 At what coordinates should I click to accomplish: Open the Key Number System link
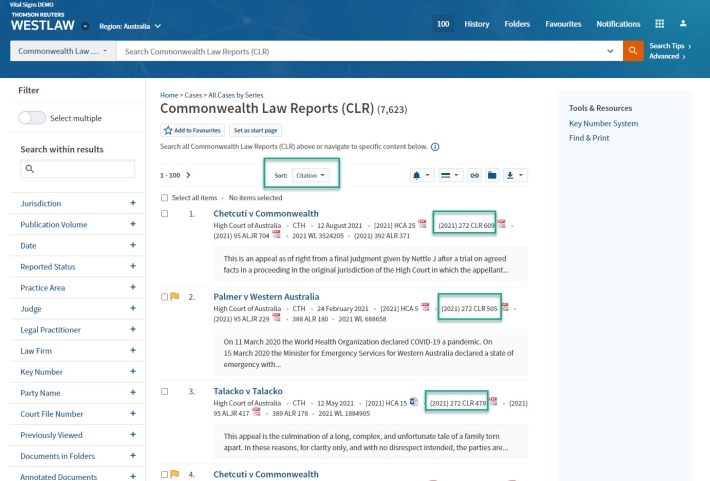[x=603, y=124]
